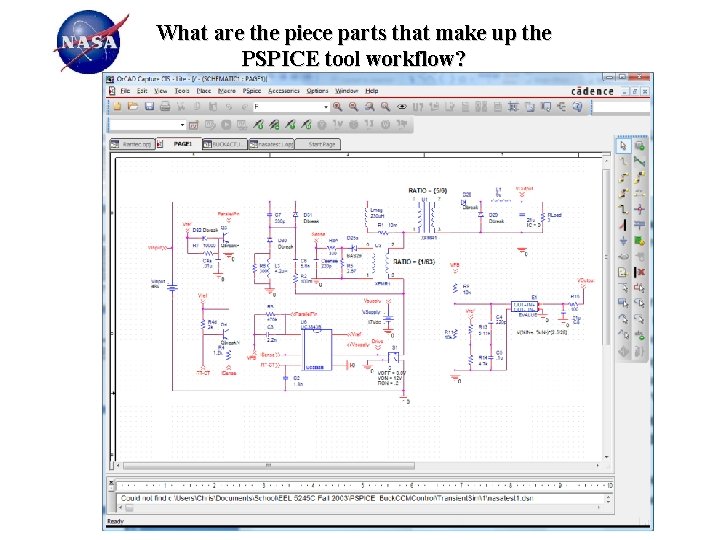The width and height of the screenshot is (720, 540).
Task: Open the Window menu
Action: coord(347,91)
